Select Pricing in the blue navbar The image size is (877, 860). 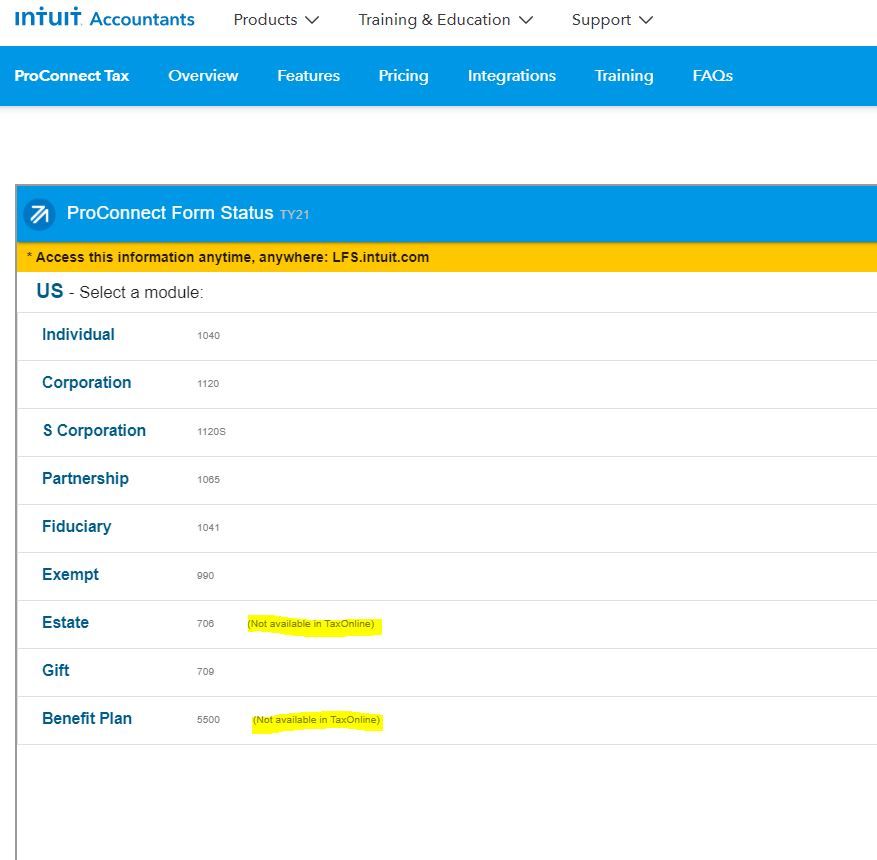(403, 76)
